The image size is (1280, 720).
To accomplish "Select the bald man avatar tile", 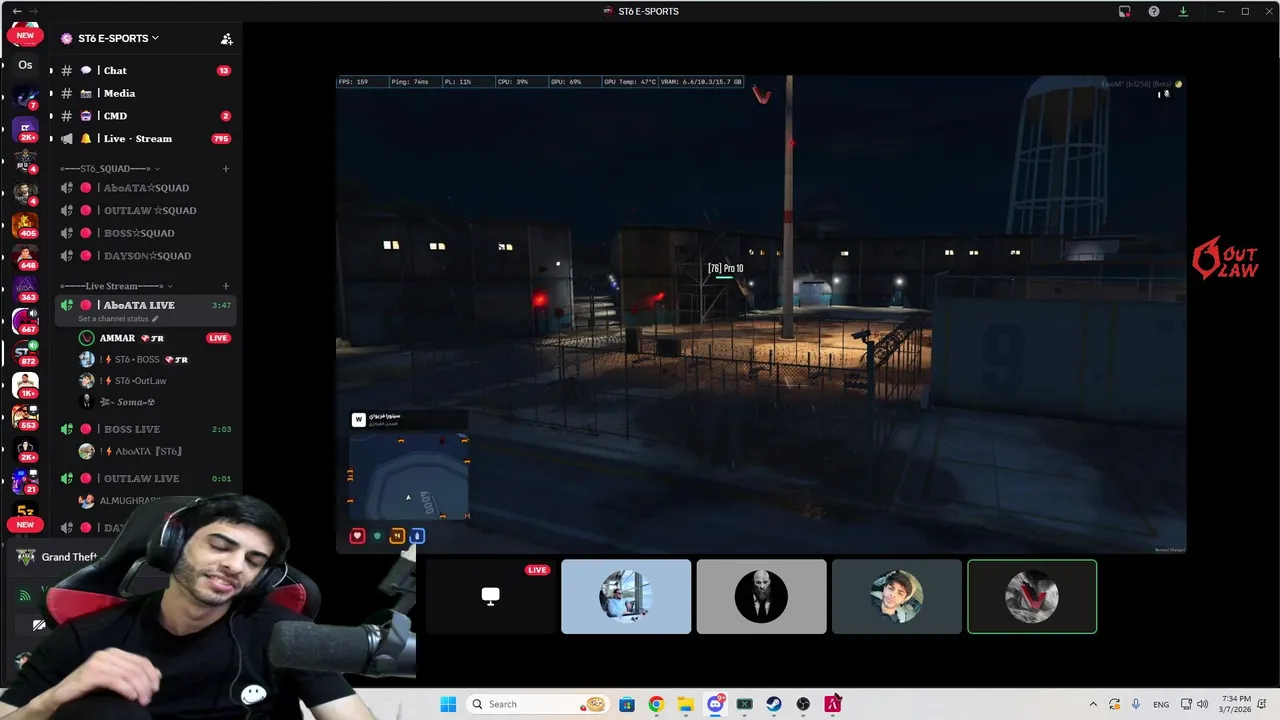I will pyautogui.click(x=761, y=596).
